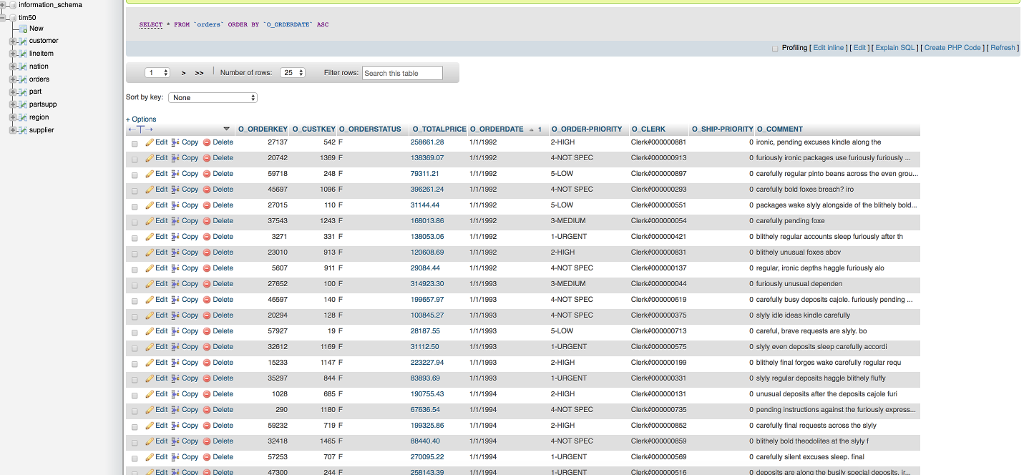Click the full texts toggle arrows icon in header
The width and height of the screenshot is (1024, 475).
[140, 129]
